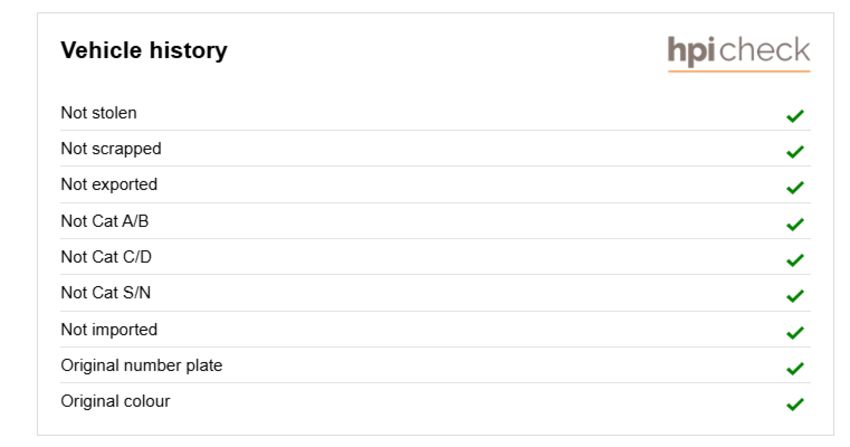Click the green checkmark for Not imported

795,332
